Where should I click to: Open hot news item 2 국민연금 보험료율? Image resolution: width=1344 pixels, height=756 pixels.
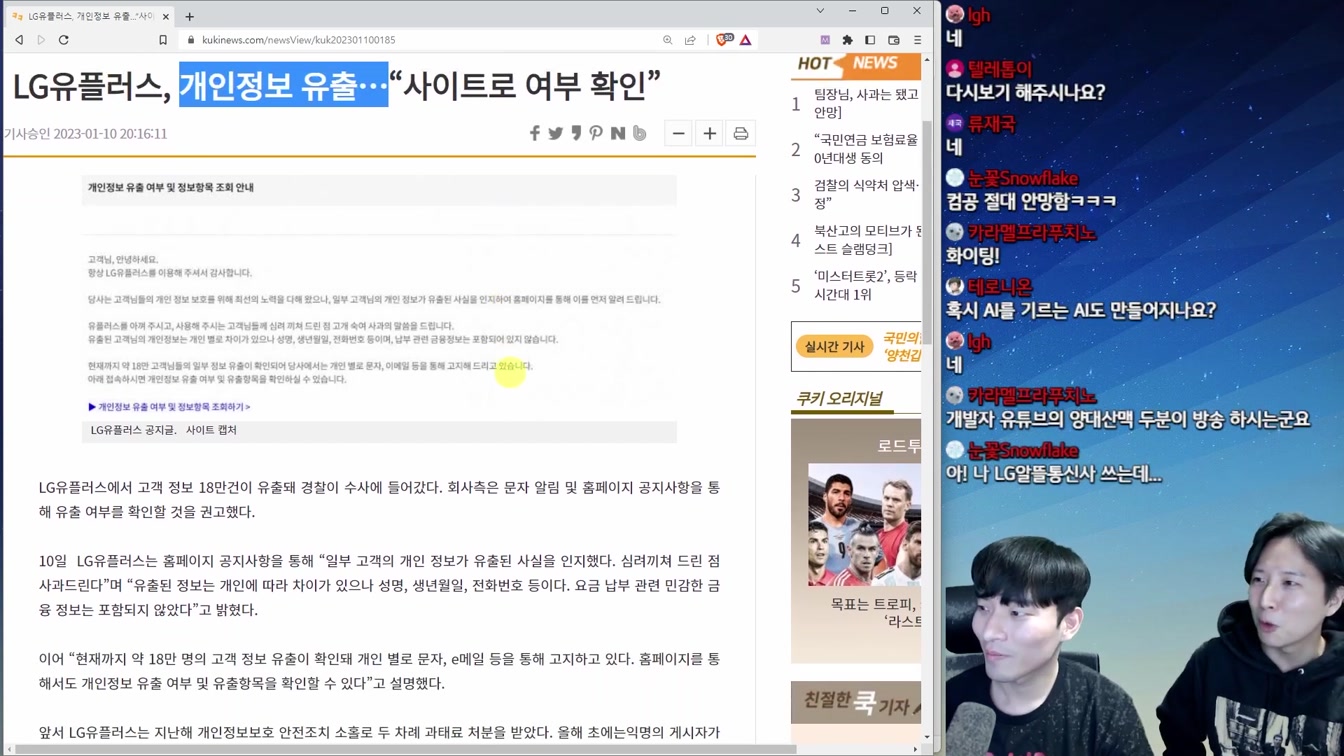866,149
